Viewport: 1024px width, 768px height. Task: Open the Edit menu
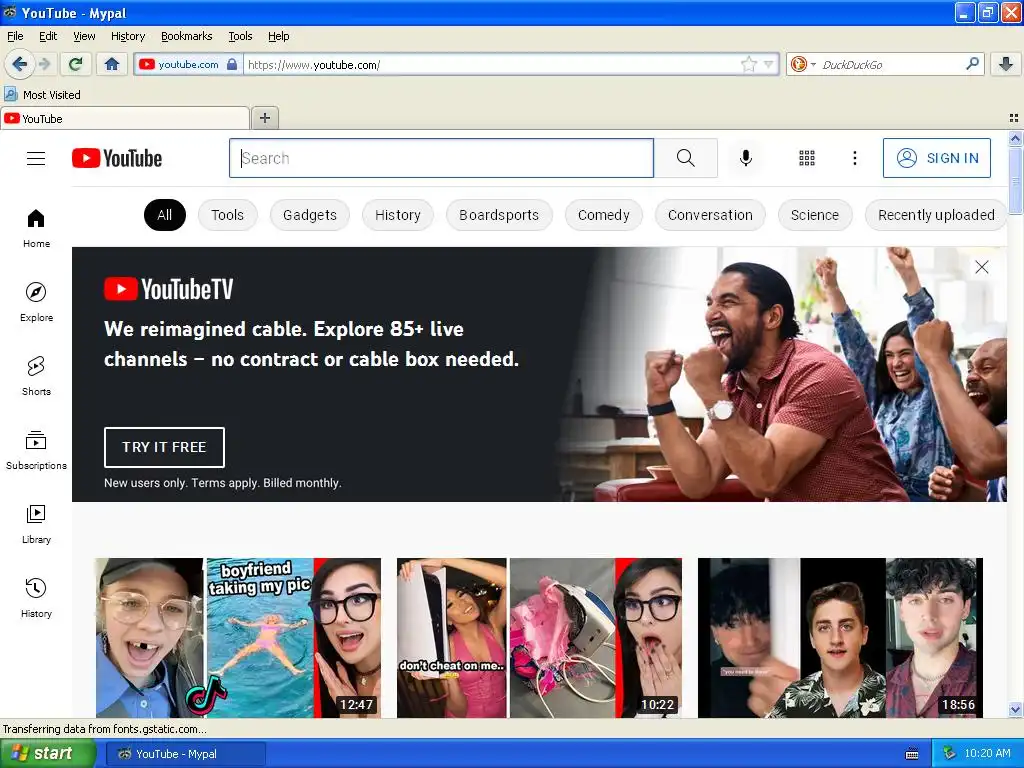48,36
